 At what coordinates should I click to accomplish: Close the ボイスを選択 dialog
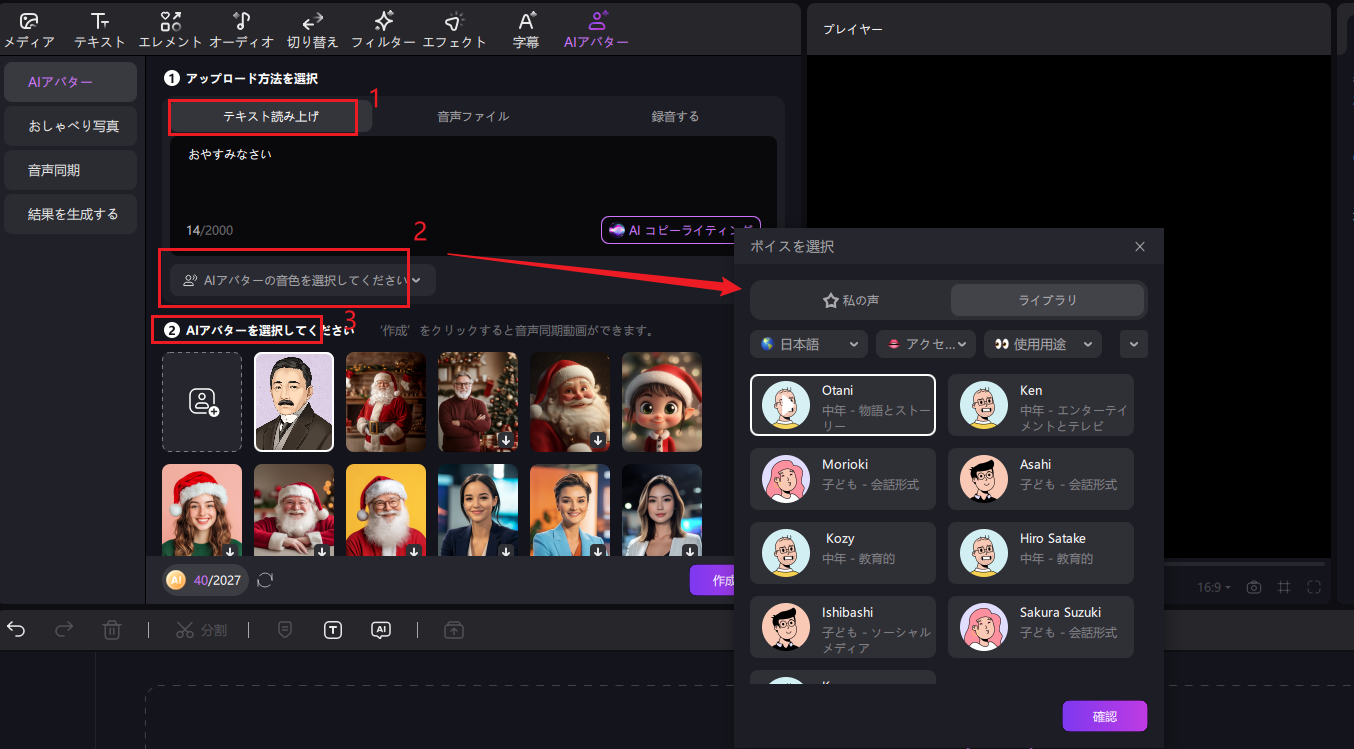1140,247
